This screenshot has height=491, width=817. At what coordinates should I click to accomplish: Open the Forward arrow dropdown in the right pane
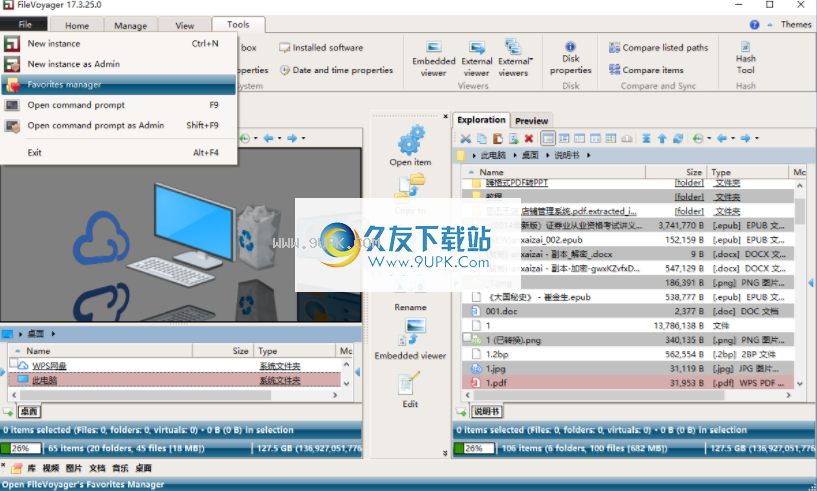click(x=757, y=139)
